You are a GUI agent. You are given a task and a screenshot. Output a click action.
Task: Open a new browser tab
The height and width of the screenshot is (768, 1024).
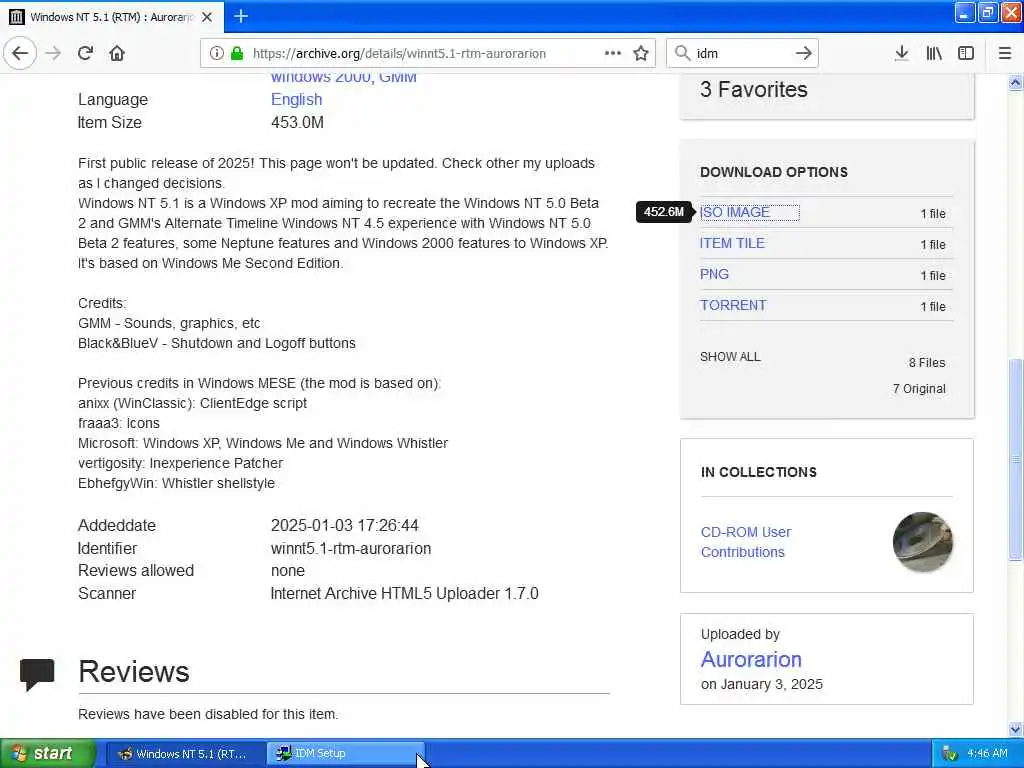[240, 16]
